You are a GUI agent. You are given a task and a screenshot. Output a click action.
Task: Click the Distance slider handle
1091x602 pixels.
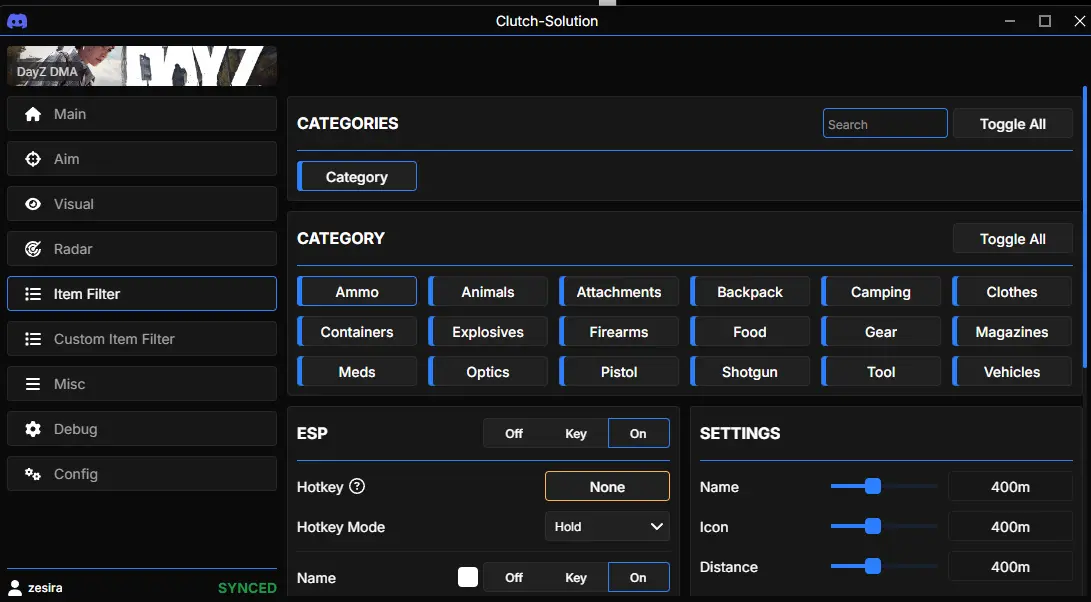coord(872,566)
